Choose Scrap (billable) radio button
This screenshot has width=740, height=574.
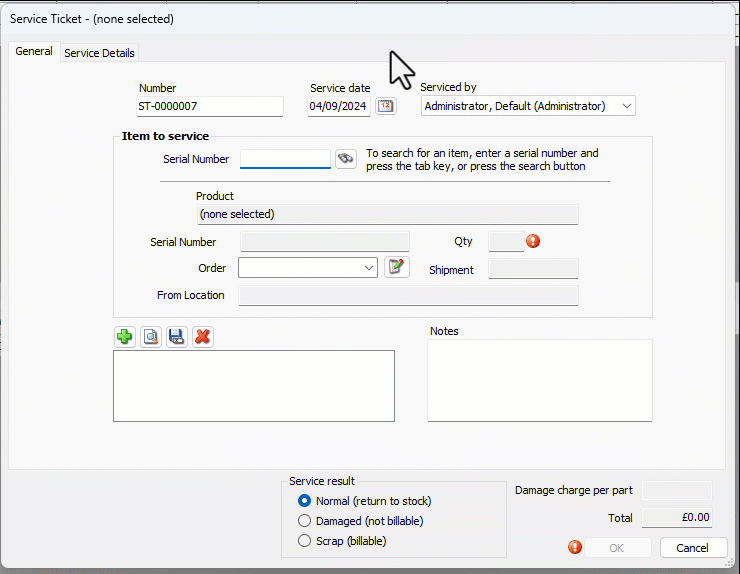(x=305, y=541)
